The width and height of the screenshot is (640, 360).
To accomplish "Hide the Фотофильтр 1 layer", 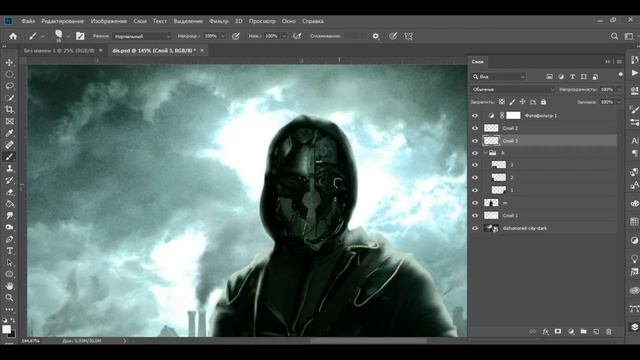I will tap(475, 116).
